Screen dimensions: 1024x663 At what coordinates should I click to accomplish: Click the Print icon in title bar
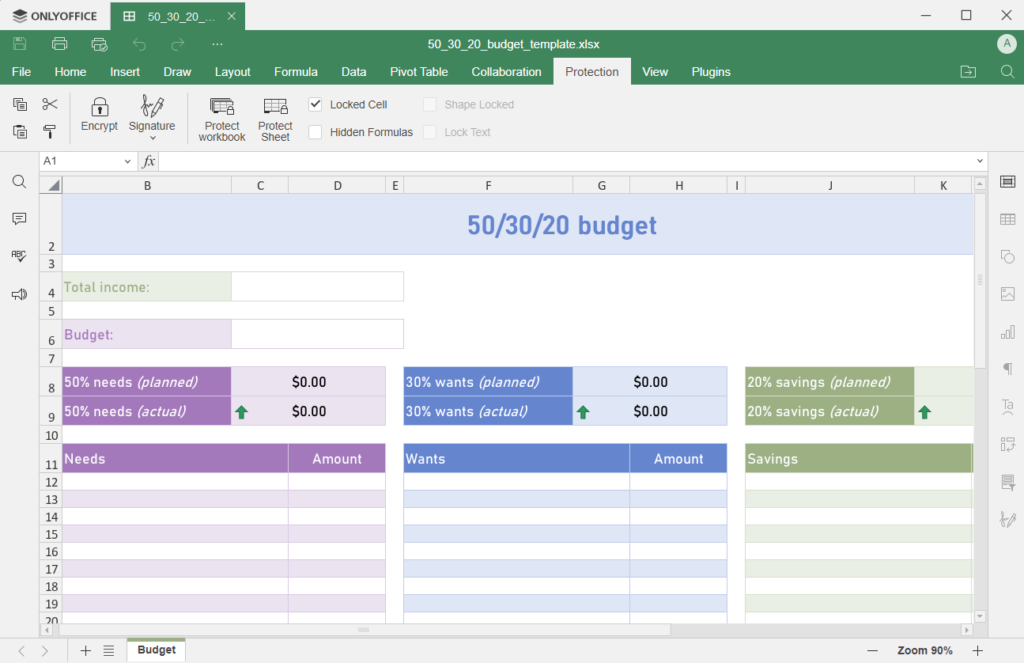click(60, 44)
